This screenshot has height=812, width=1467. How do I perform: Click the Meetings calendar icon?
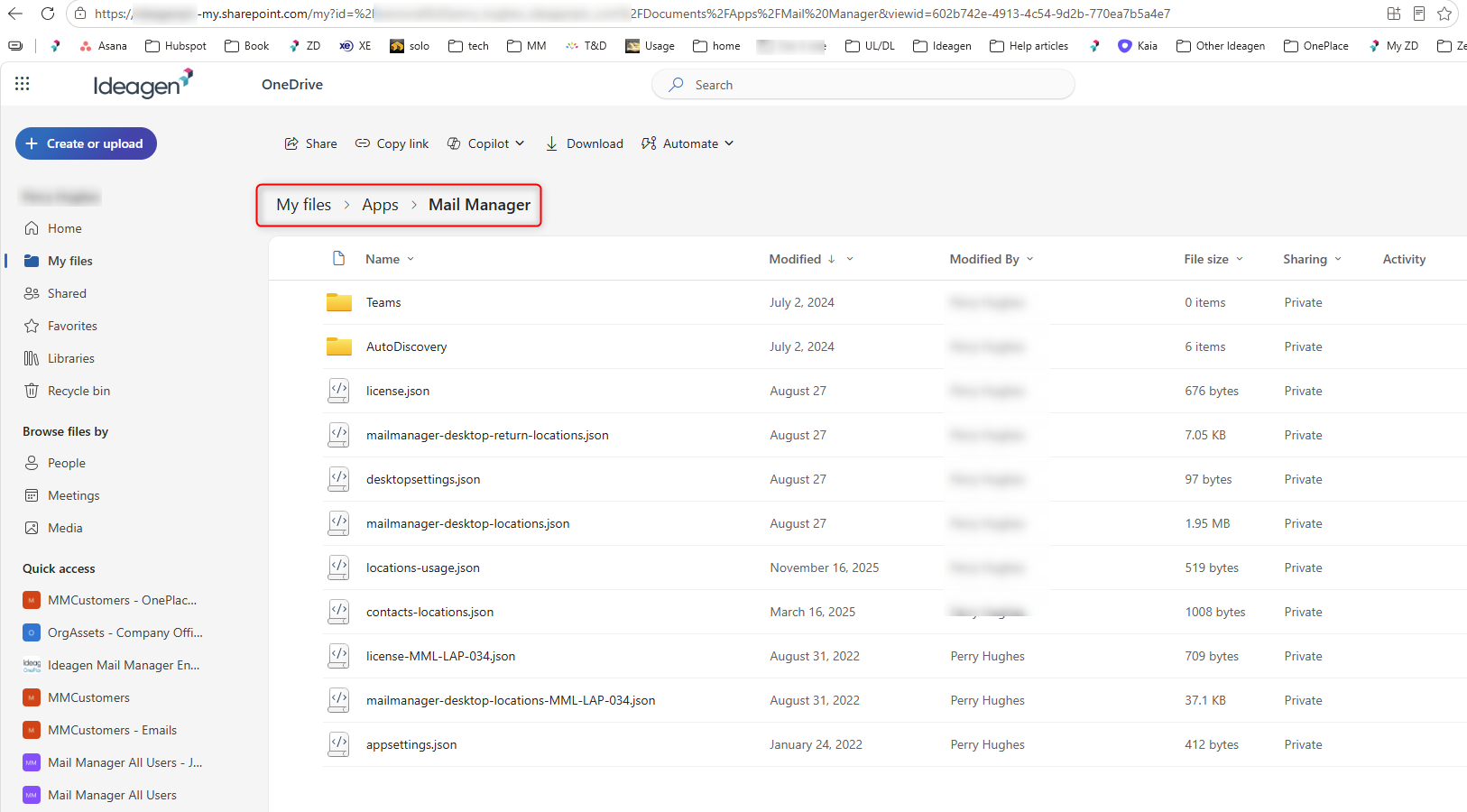click(x=32, y=495)
